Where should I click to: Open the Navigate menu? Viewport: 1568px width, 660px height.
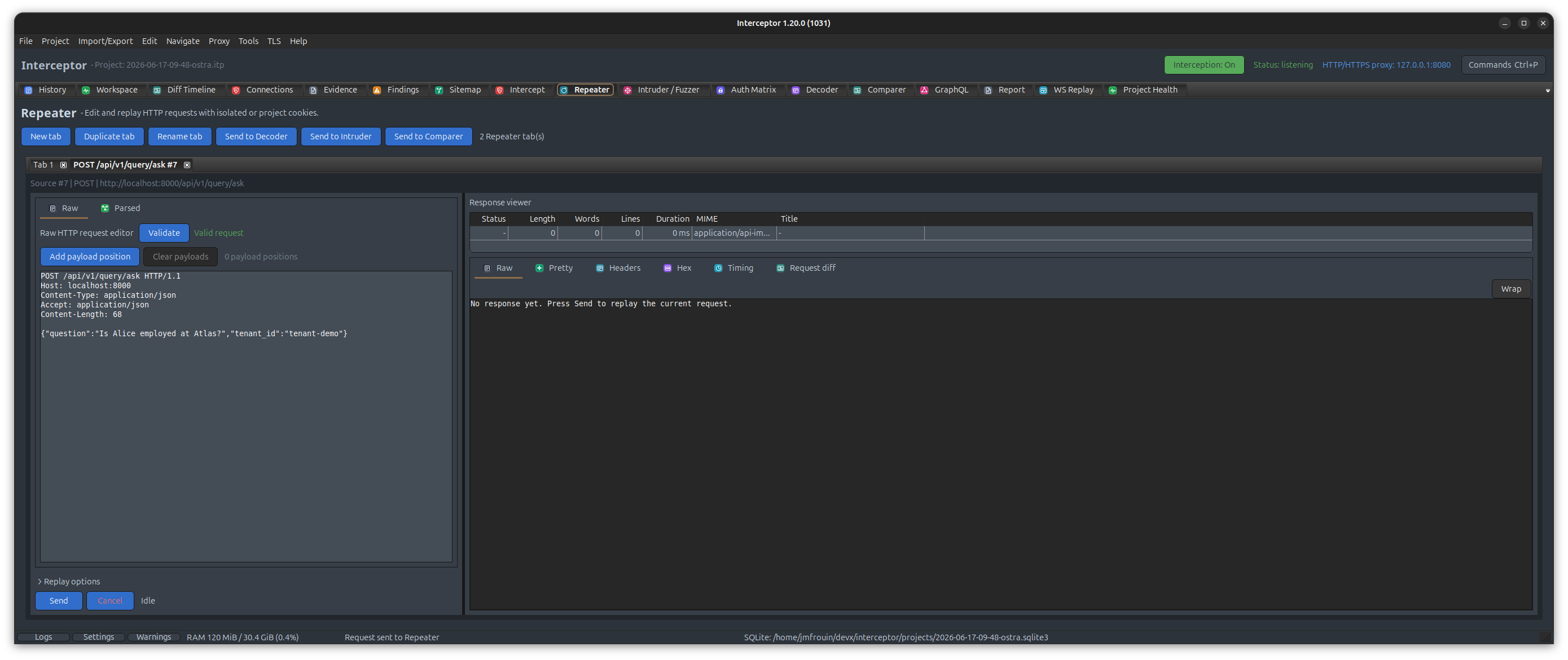click(x=183, y=41)
